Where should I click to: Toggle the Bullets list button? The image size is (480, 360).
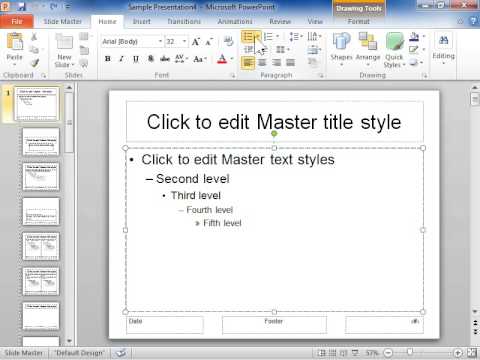coord(248,36)
